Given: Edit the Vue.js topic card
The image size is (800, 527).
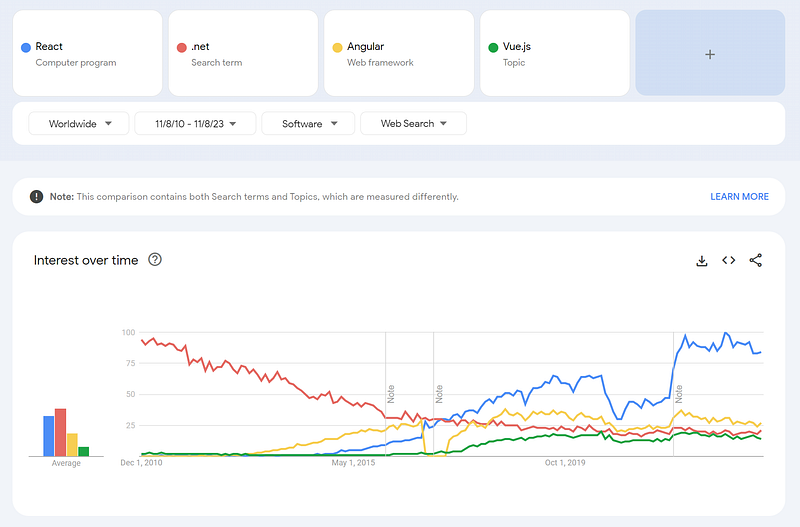Looking at the screenshot, I should coord(555,53).
